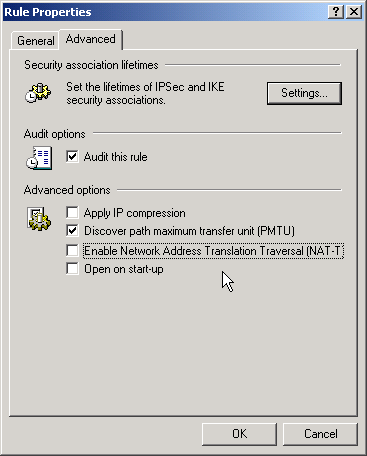
Task: Enable Network Address Translation Traversal (NAT-T)
Action: [72, 250]
